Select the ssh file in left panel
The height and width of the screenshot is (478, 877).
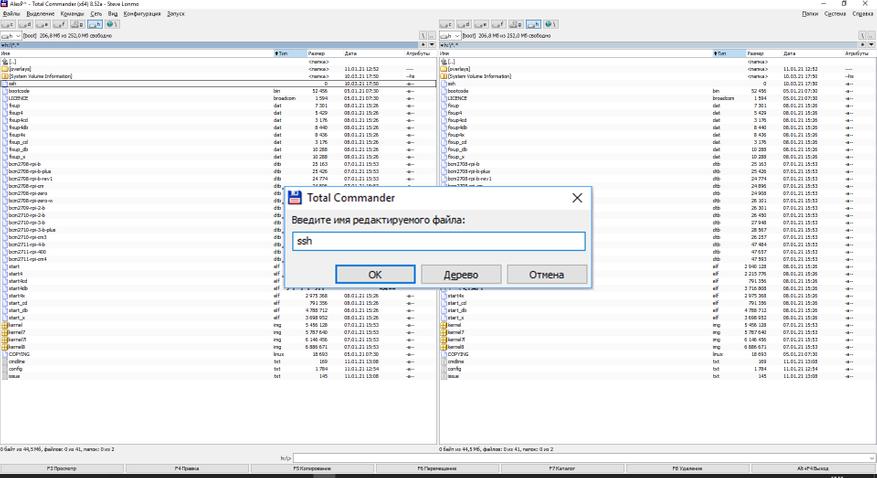(x=218, y=83)
